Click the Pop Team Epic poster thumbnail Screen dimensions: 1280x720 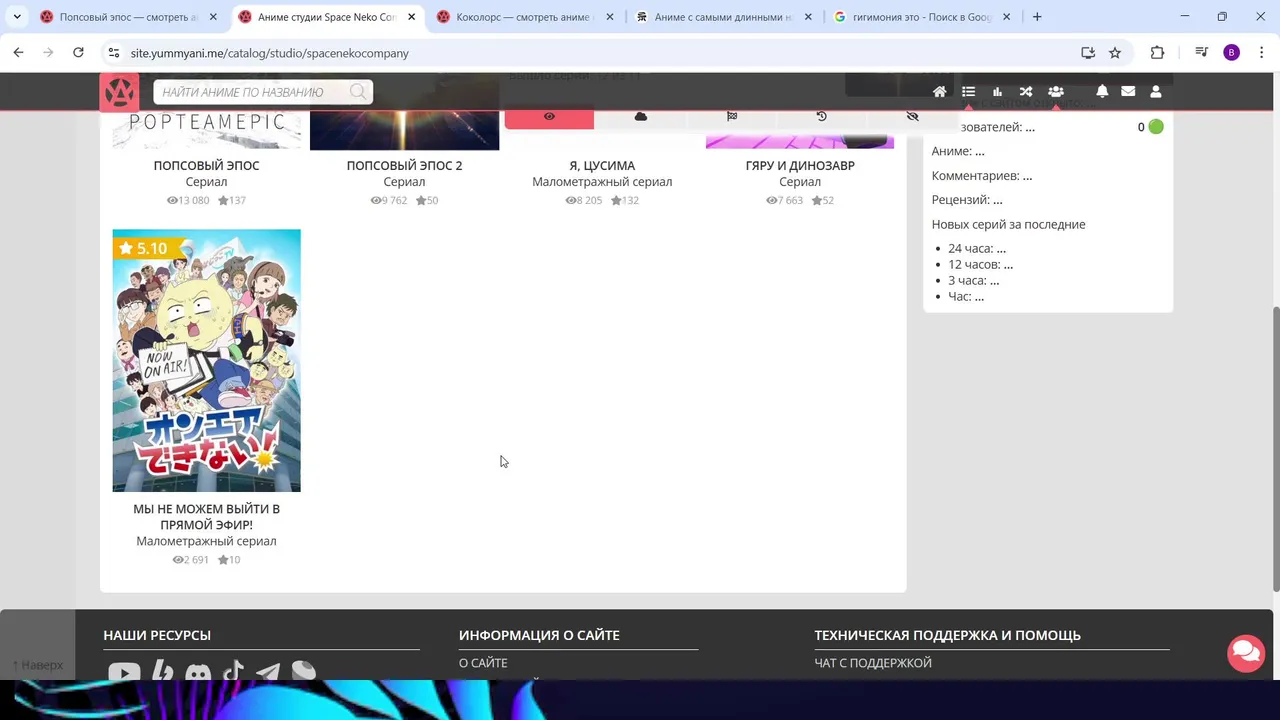click(206, 128)
